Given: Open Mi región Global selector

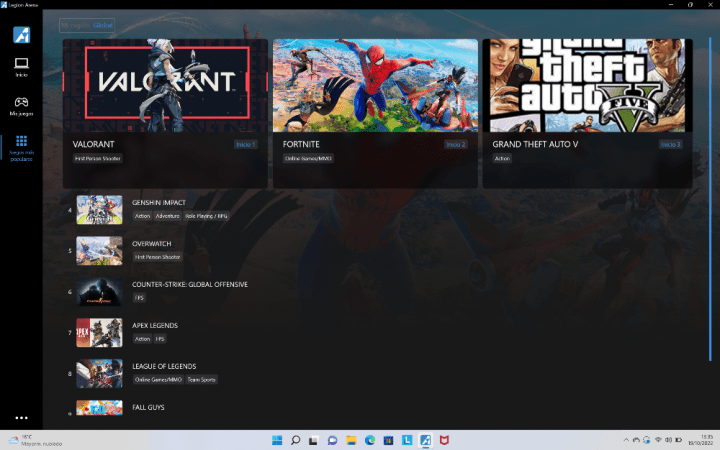Looking at the screenshot, I should [87, 25].
